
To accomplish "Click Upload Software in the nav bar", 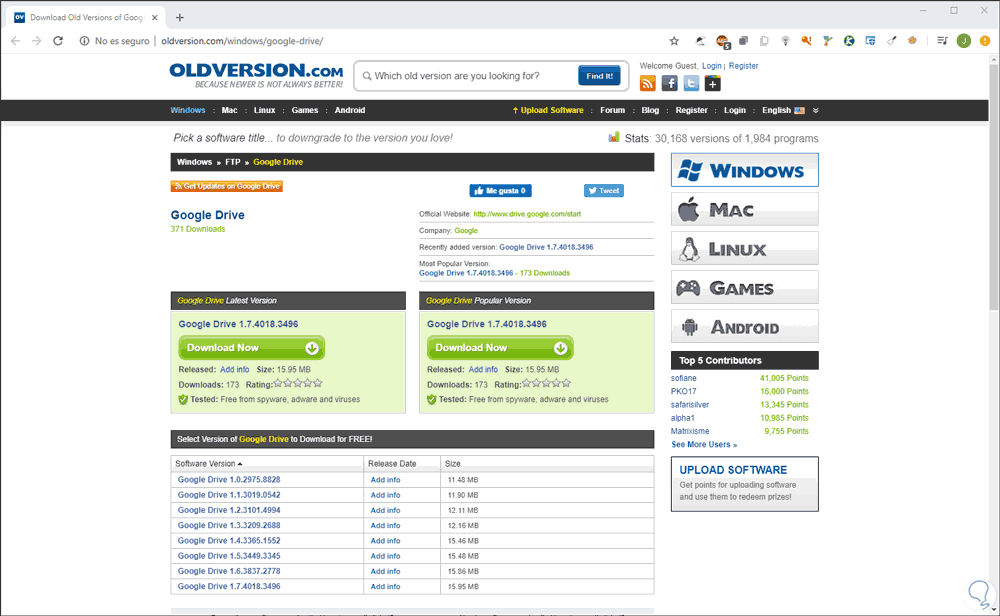I will pos(548,110).
